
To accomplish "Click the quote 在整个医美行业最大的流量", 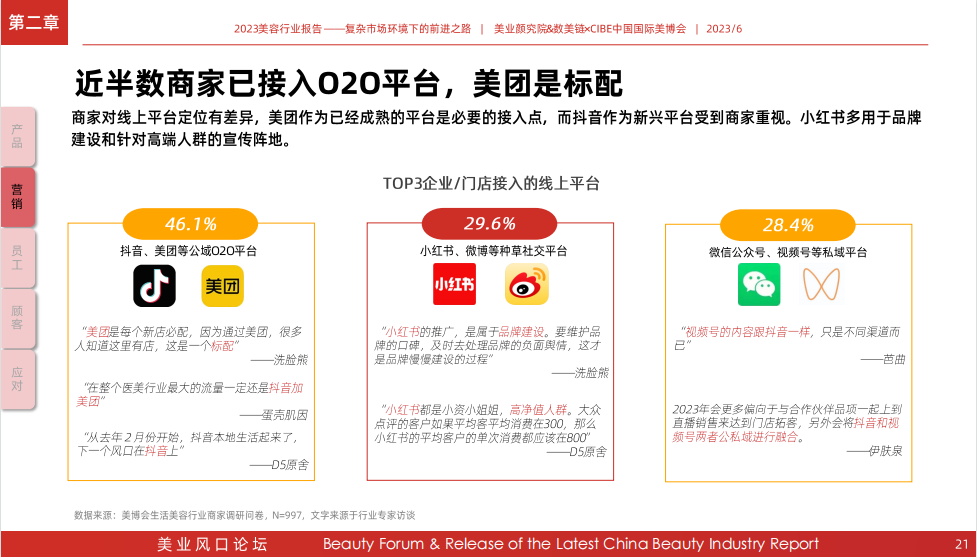I will point(189,394).
